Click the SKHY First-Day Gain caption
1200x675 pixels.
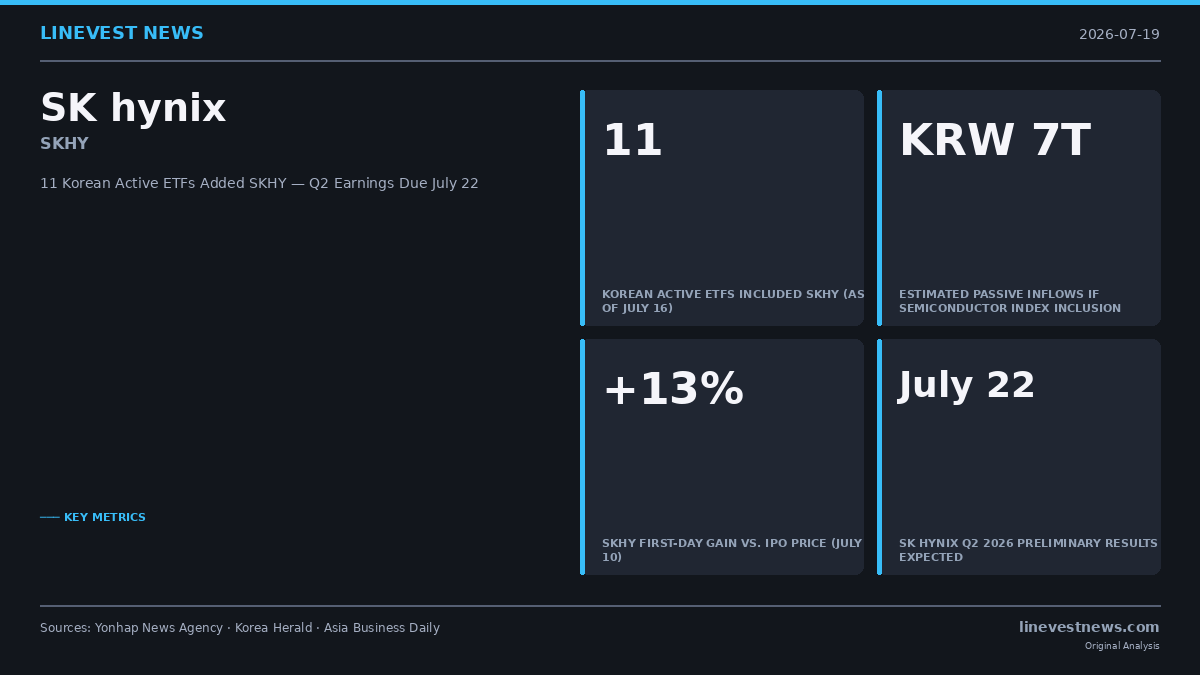(x=732, y=550)
